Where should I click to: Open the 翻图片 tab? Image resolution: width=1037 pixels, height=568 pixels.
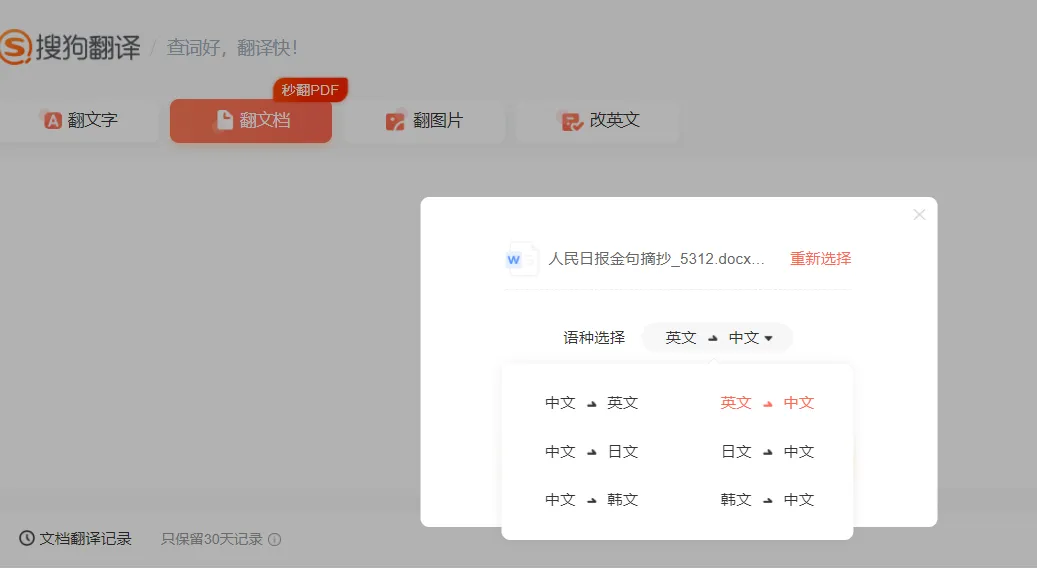[x=425, y=121]
